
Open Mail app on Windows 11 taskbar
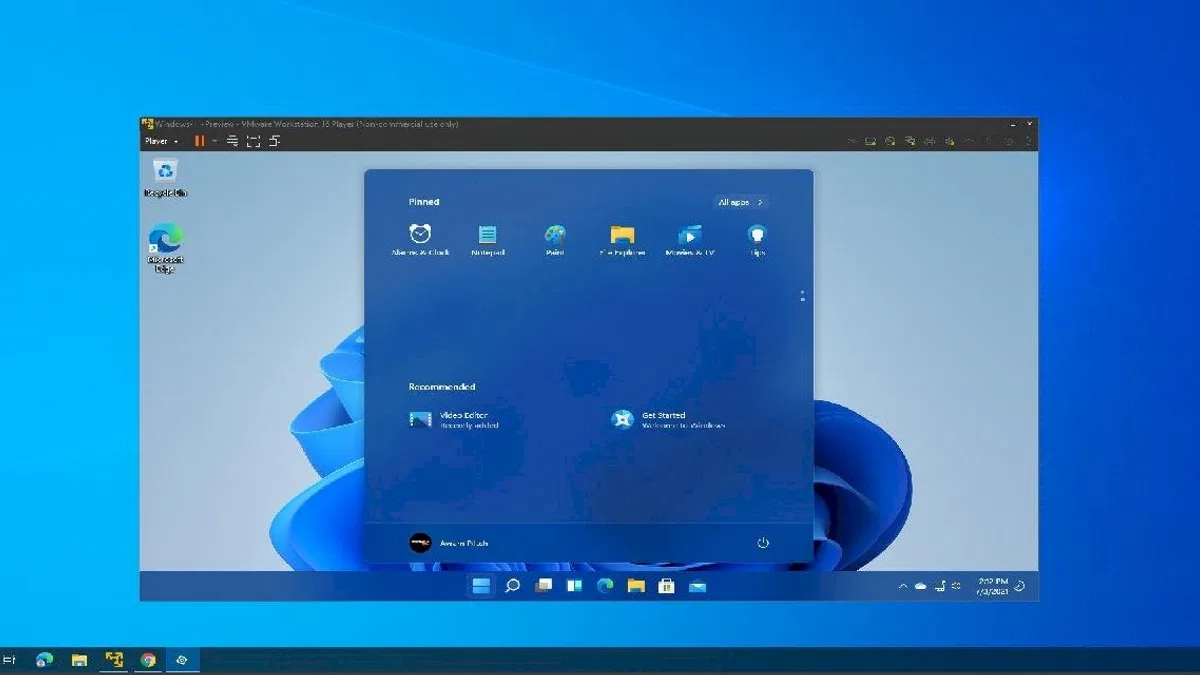click(697, 586)
